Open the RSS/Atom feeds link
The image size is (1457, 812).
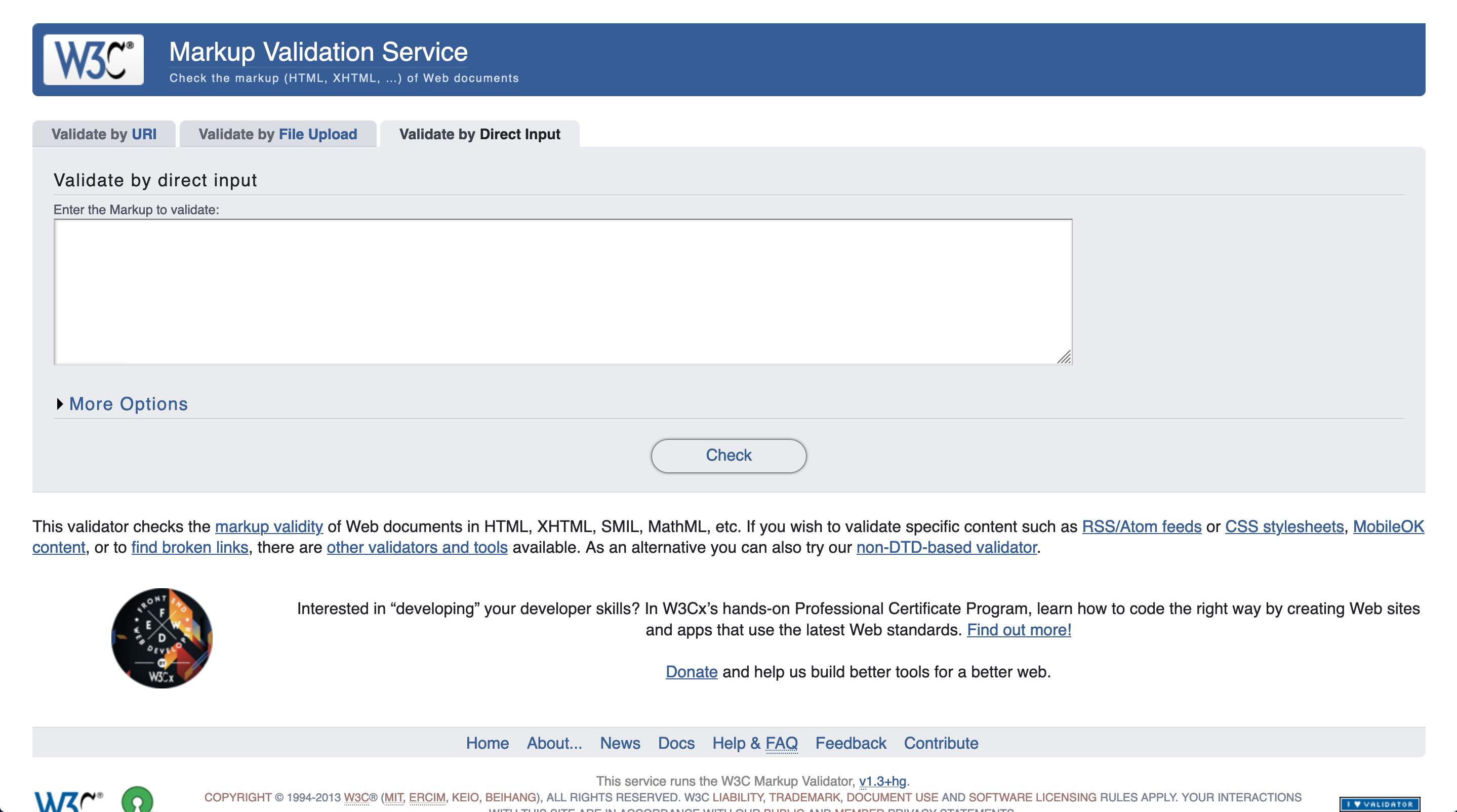pyautogui.click(x=1142, y=526)
